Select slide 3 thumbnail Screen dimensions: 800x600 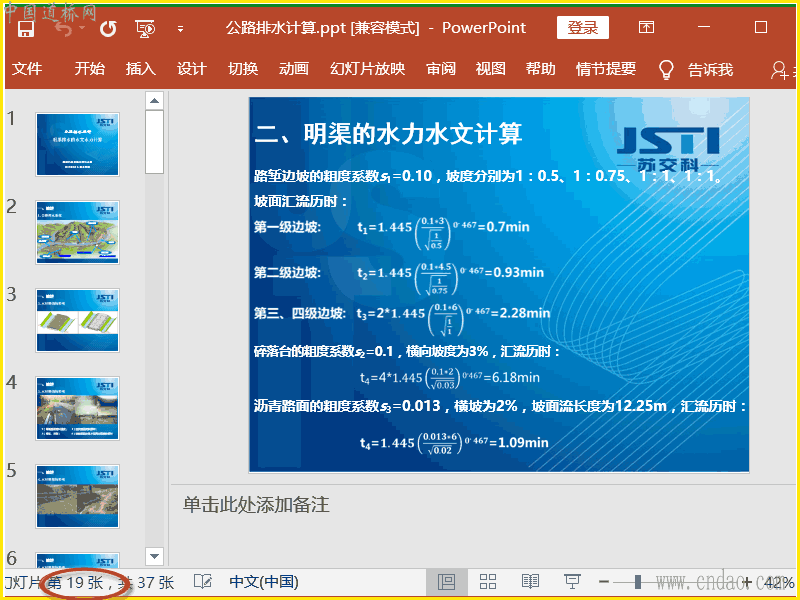pyautogui.click(x=78, y=320)
